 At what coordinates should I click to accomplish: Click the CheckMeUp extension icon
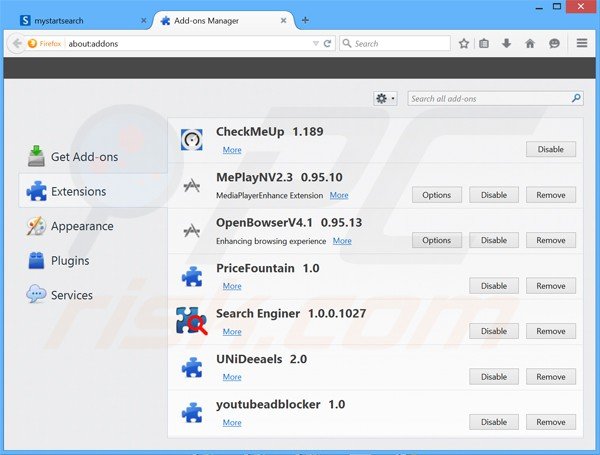click(191, 140)
